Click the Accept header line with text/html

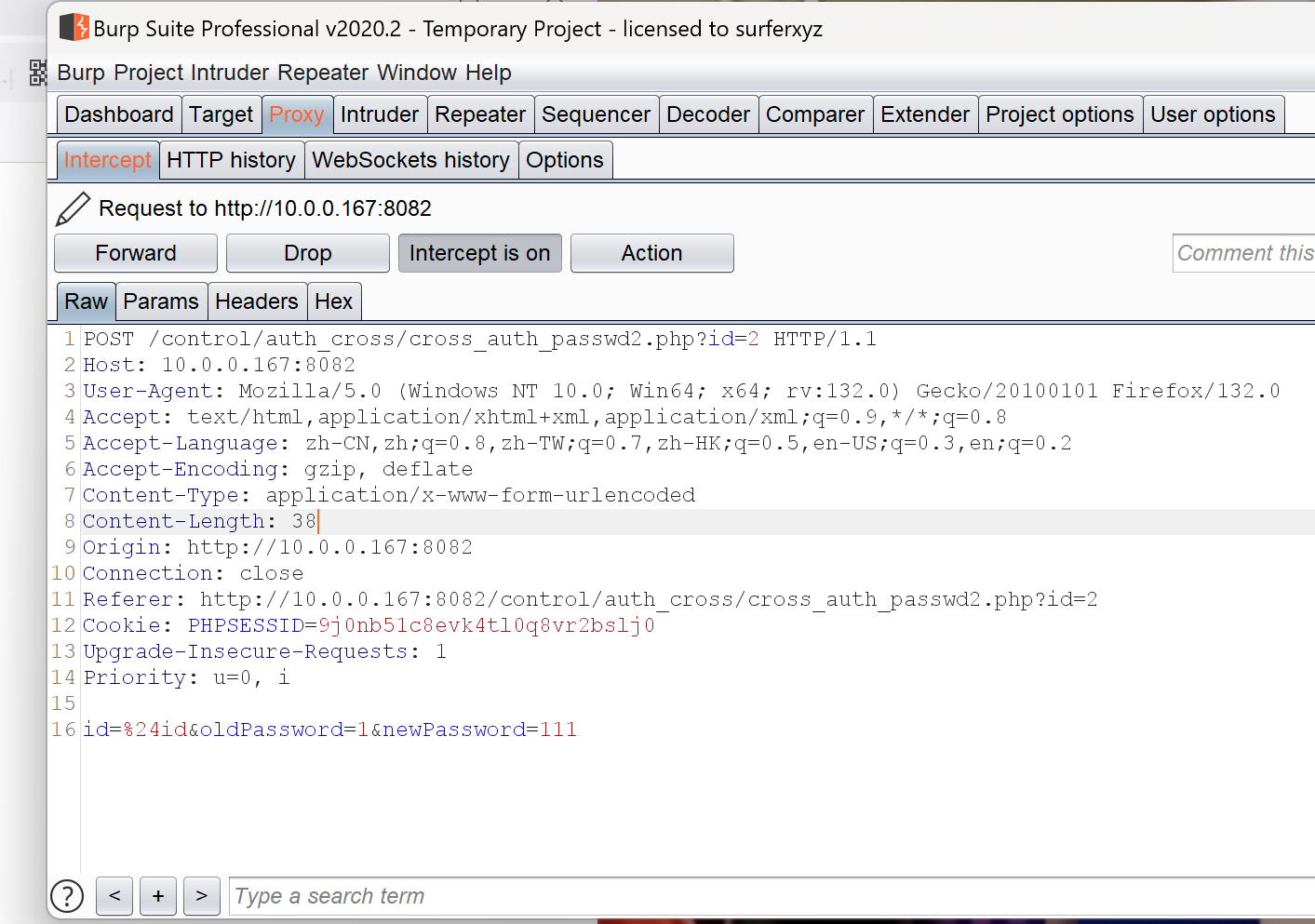(545, 417)
